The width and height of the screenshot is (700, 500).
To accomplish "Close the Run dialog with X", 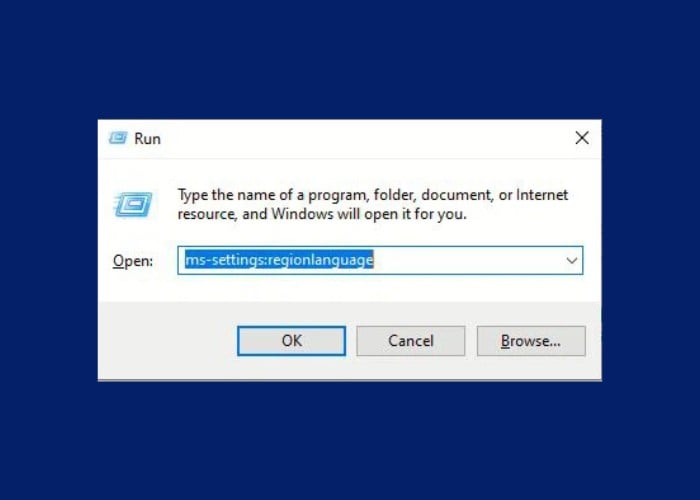I will coord(582,138).
